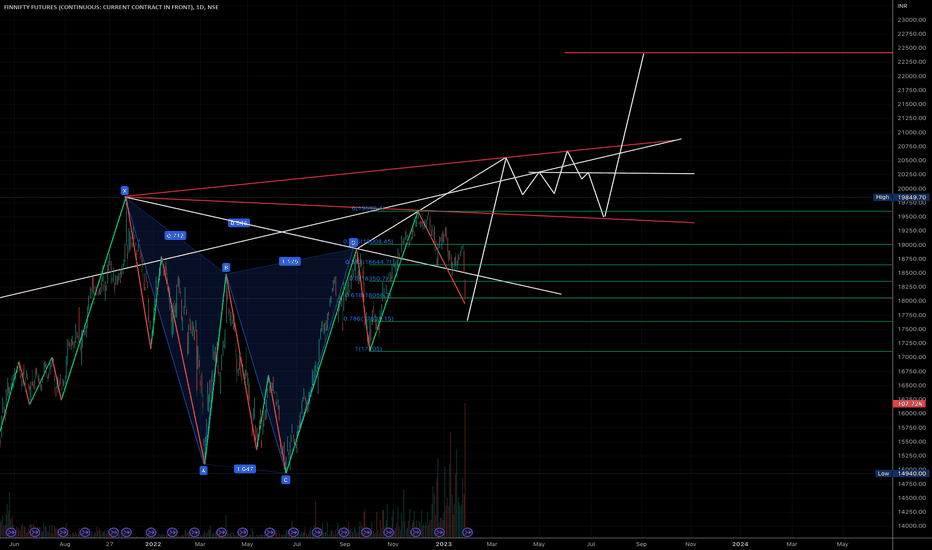The height and width of the screenshot is (550, 932).
Task: Click the 14000.00 price-scale value
Action: (912, 526)
